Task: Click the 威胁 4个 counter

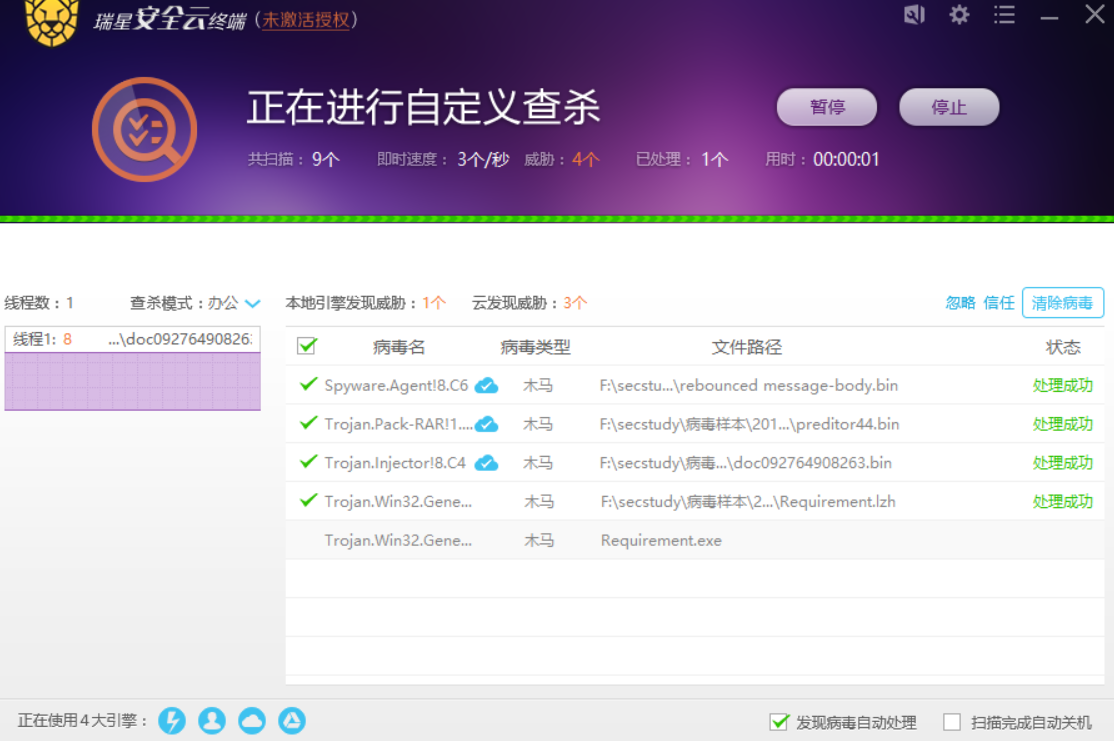Action: pos(562,160)
